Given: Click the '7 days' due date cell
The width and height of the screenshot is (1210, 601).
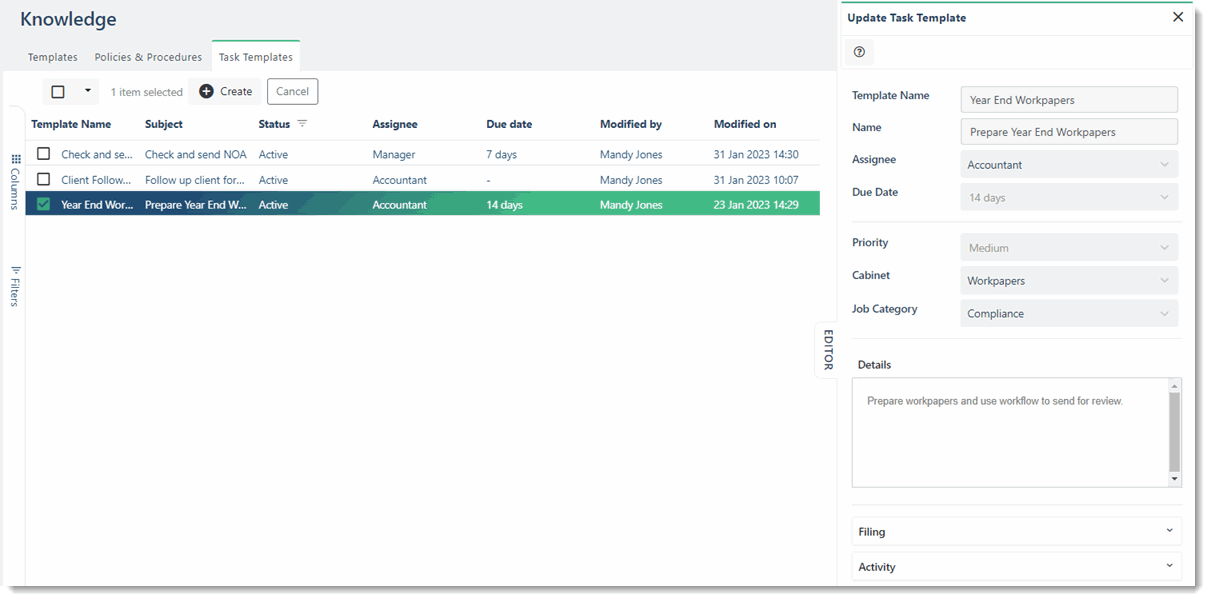Looking at the screenshot, I should [x=502, y=154].
